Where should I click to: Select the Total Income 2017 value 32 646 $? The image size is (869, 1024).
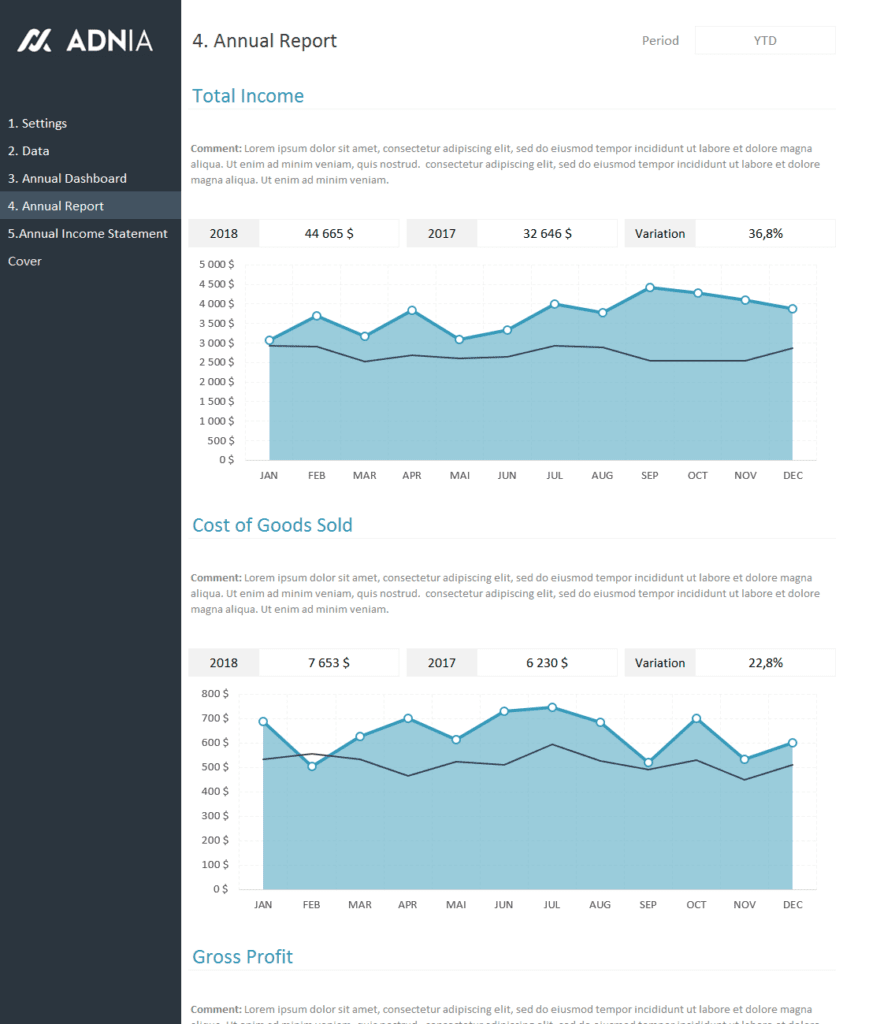coord(547,233)
